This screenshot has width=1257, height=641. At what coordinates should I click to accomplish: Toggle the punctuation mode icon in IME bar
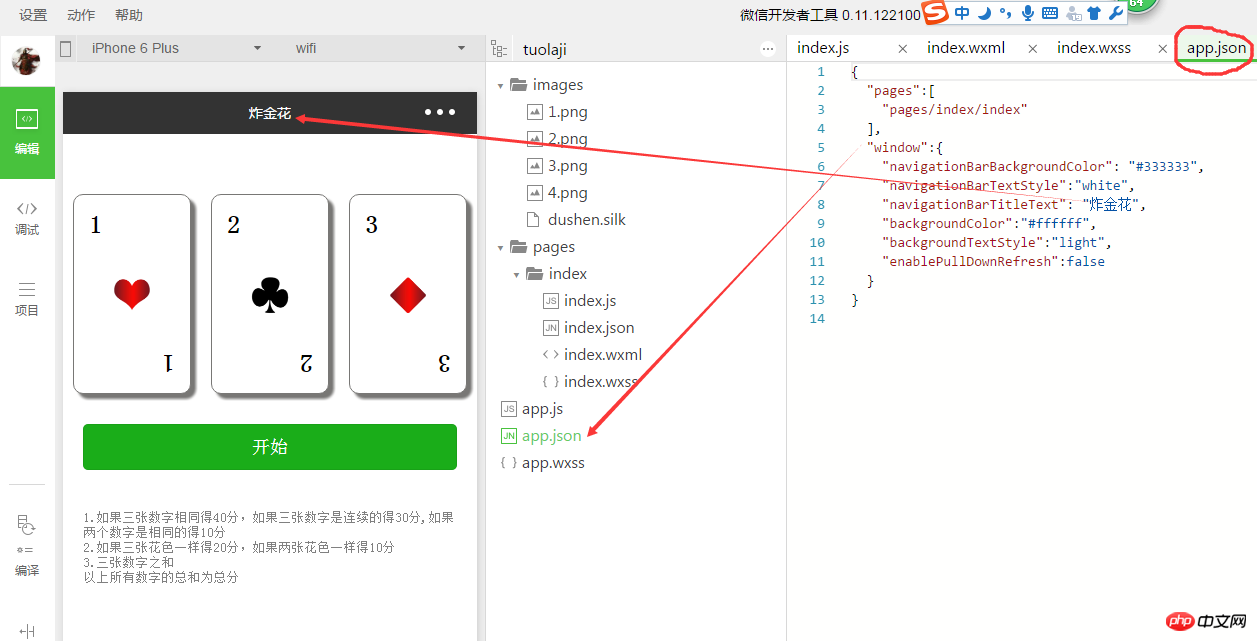(1005, 13)
